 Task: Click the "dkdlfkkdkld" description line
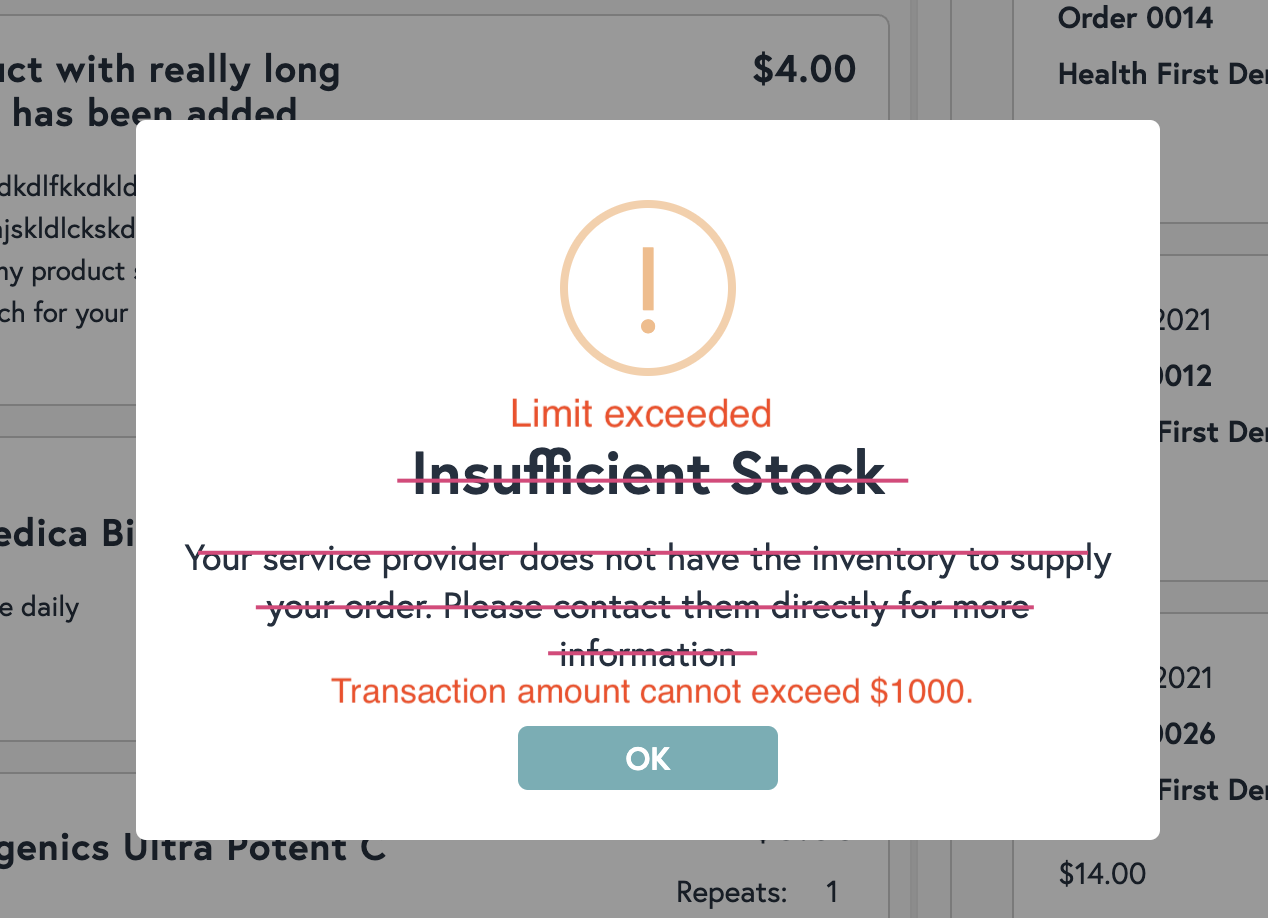(68, 186)
